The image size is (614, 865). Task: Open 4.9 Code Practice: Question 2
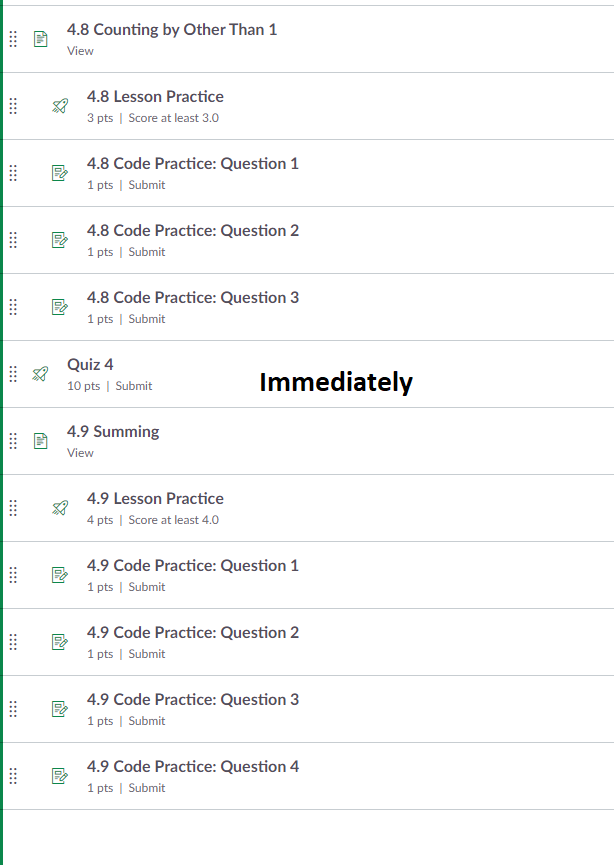pos(192,633)
